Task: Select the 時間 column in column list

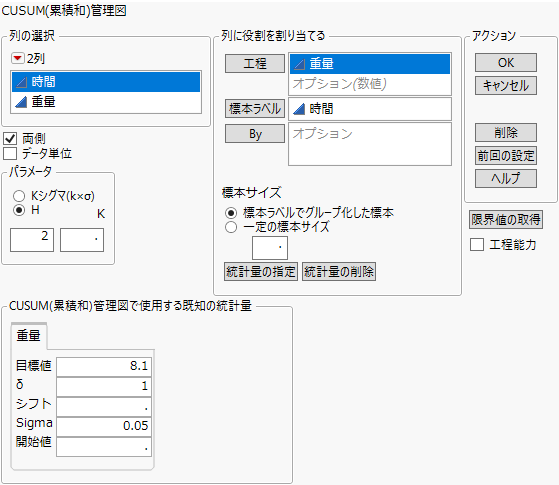Action: [x=106, y=82]
